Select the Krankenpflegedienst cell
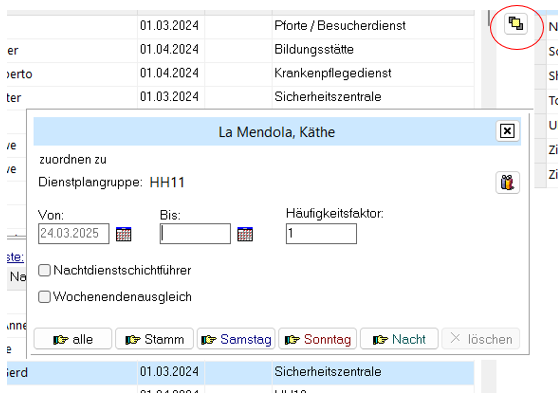558x401 pixels. click(373, 74)
